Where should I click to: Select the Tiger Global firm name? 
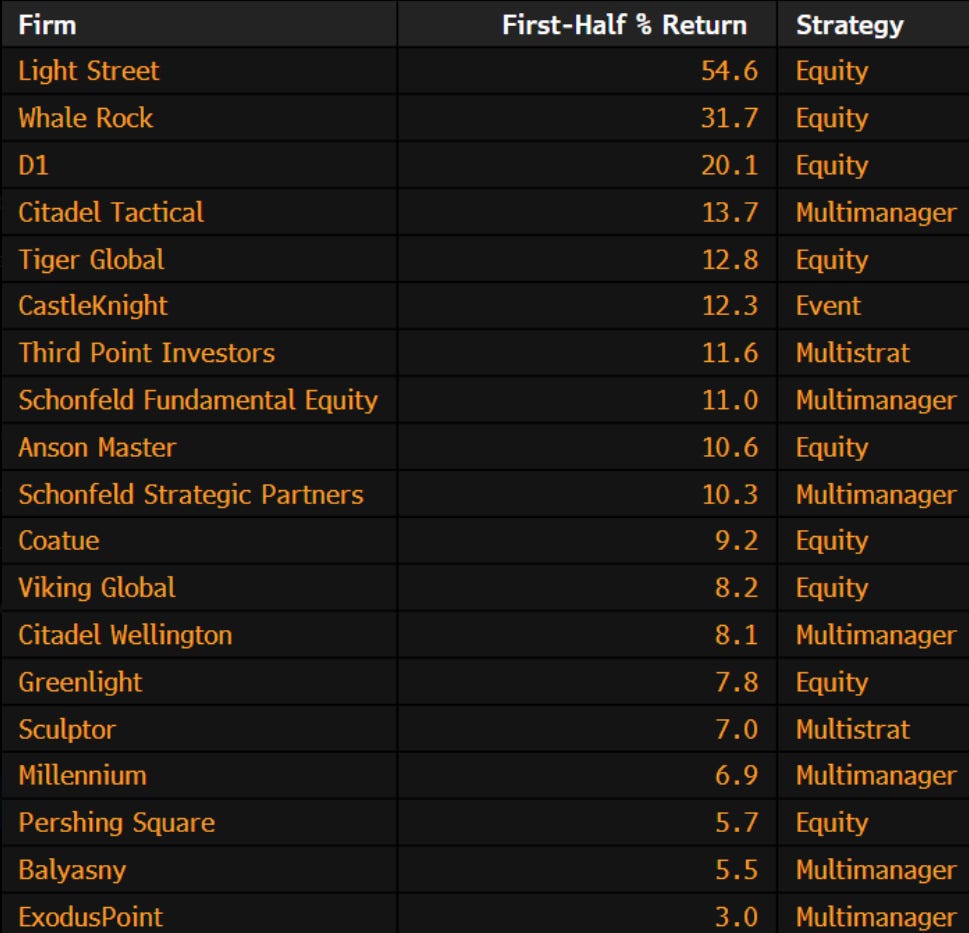click(x=91, y=260)
